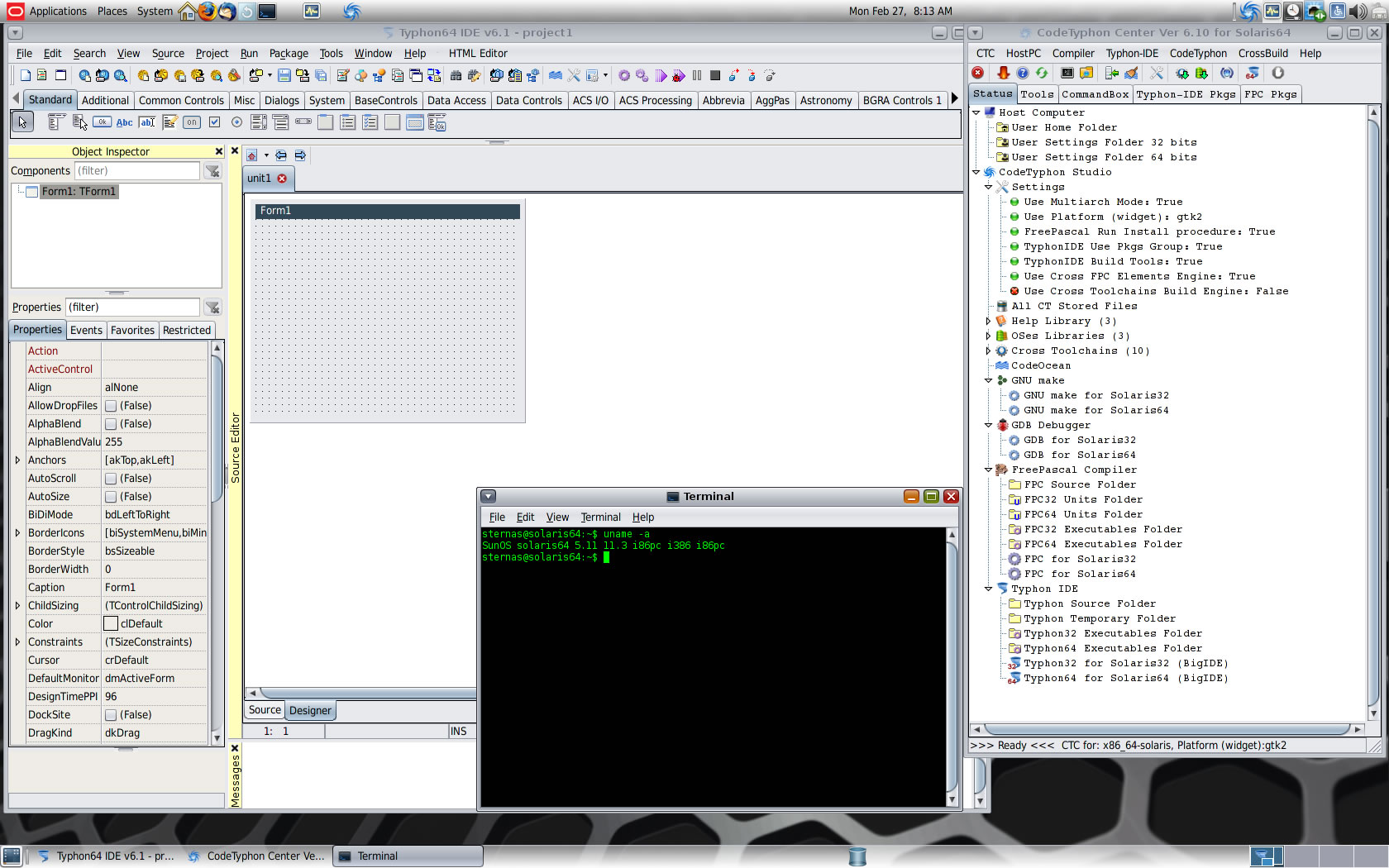The image size is (1389, 868).
Task: Collapse the FreePascal Compiler tree node
Action: tap(988, 470)
